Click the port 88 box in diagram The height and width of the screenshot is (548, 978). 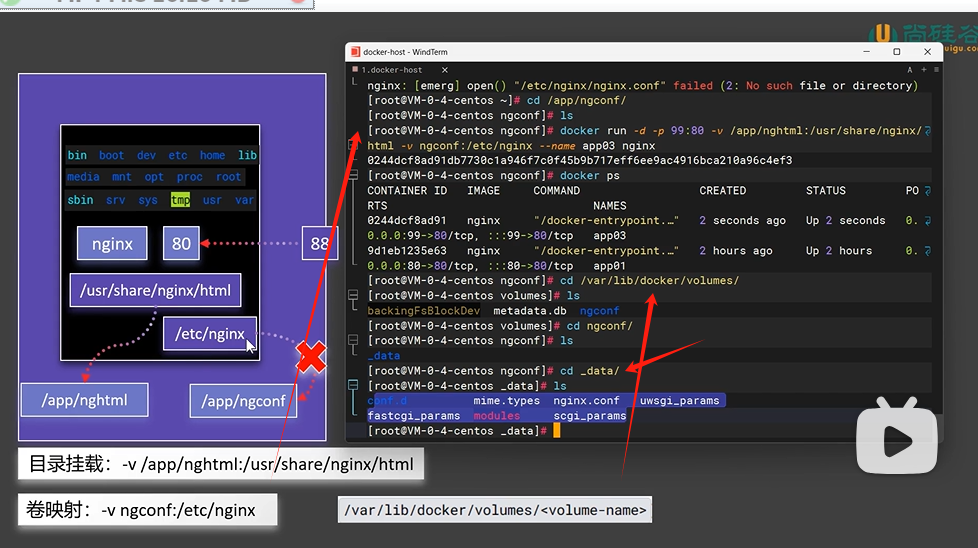pyautogui.click(x=319, y=244)
